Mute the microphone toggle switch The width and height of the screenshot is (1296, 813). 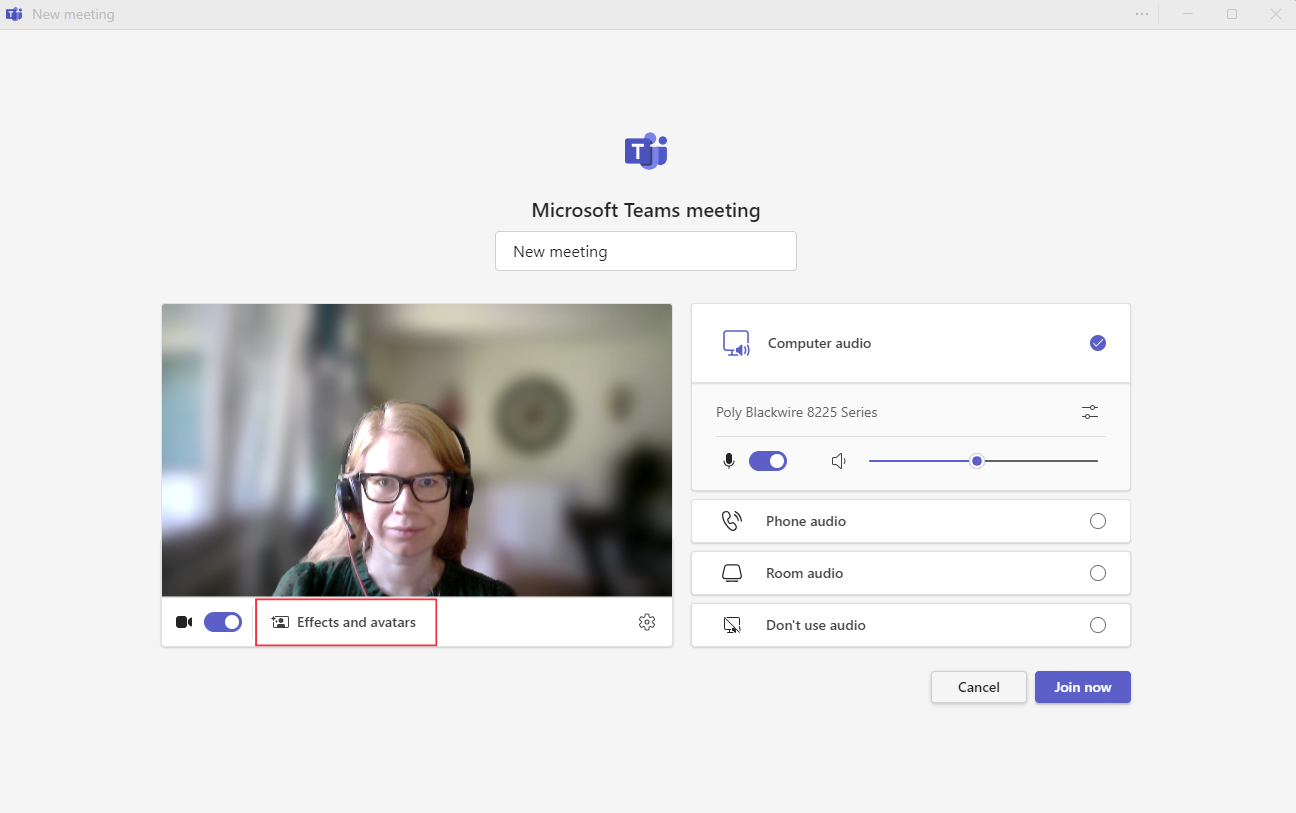point(768,461)
